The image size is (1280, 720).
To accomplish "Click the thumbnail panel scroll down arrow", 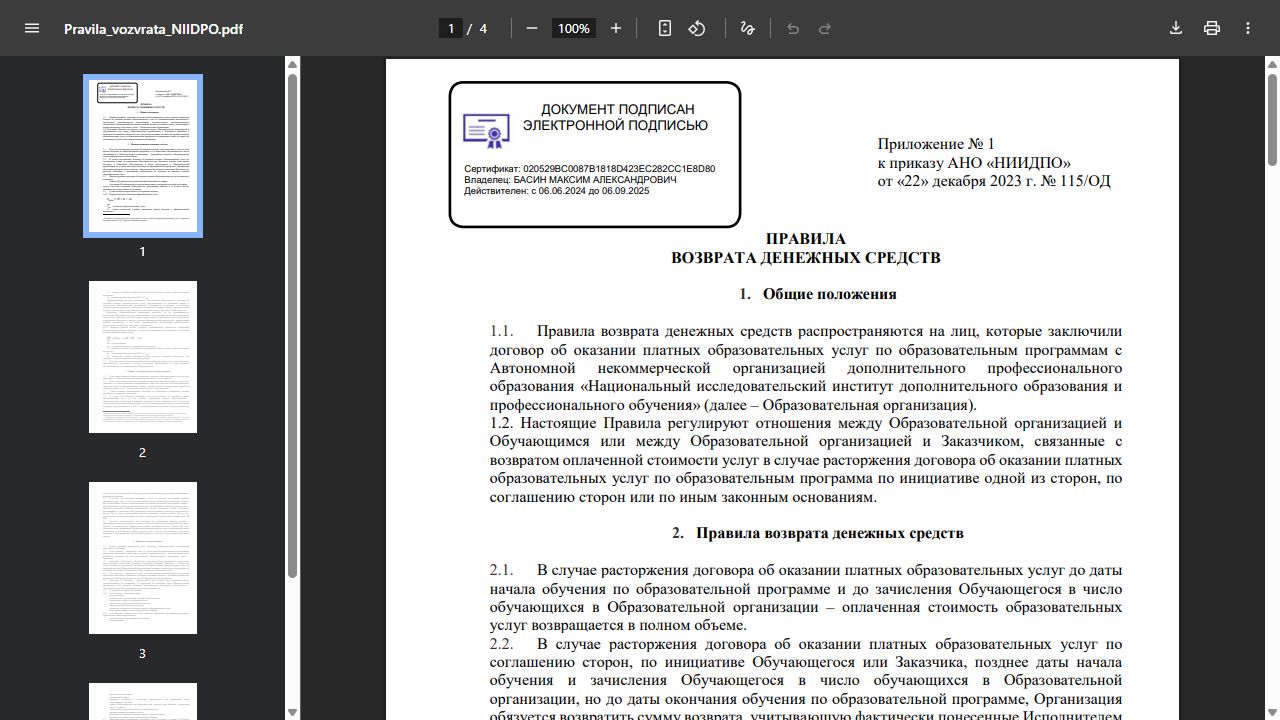I will pyautogui.click(x=293, y=712).
